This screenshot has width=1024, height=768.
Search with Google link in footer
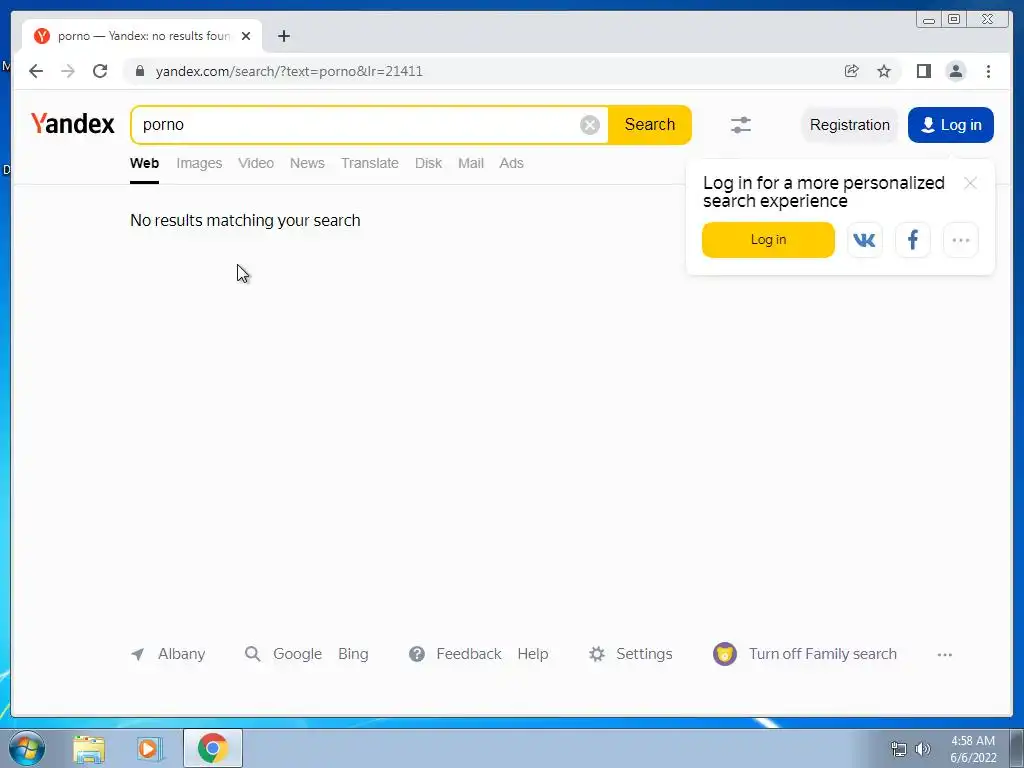[297, 654]
